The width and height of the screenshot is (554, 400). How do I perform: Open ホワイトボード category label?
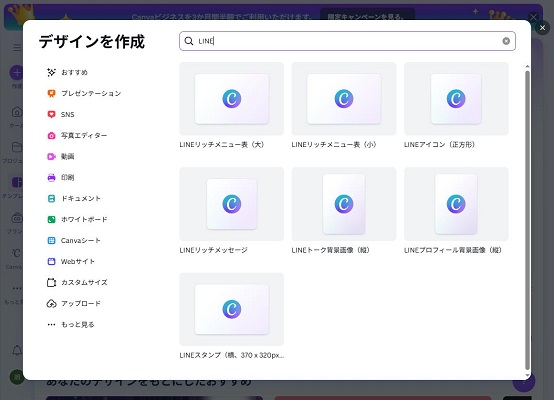(x=84, y=219)
